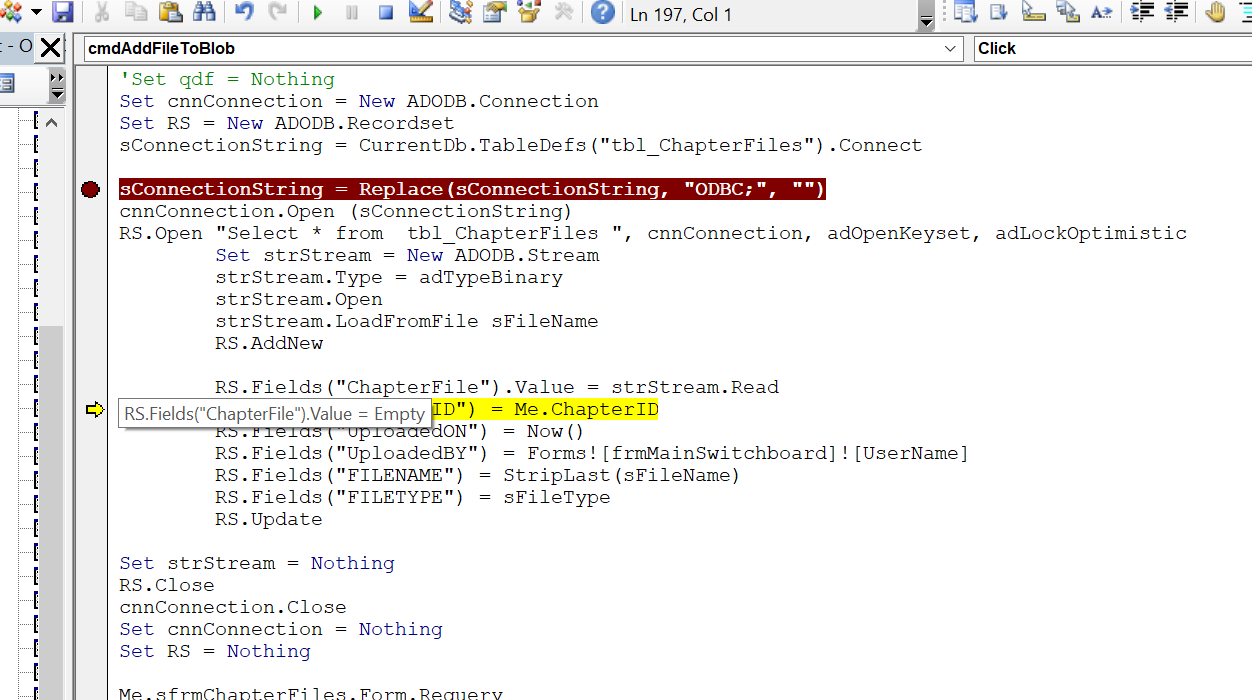Click the strStream.Read assignment line

497,387
